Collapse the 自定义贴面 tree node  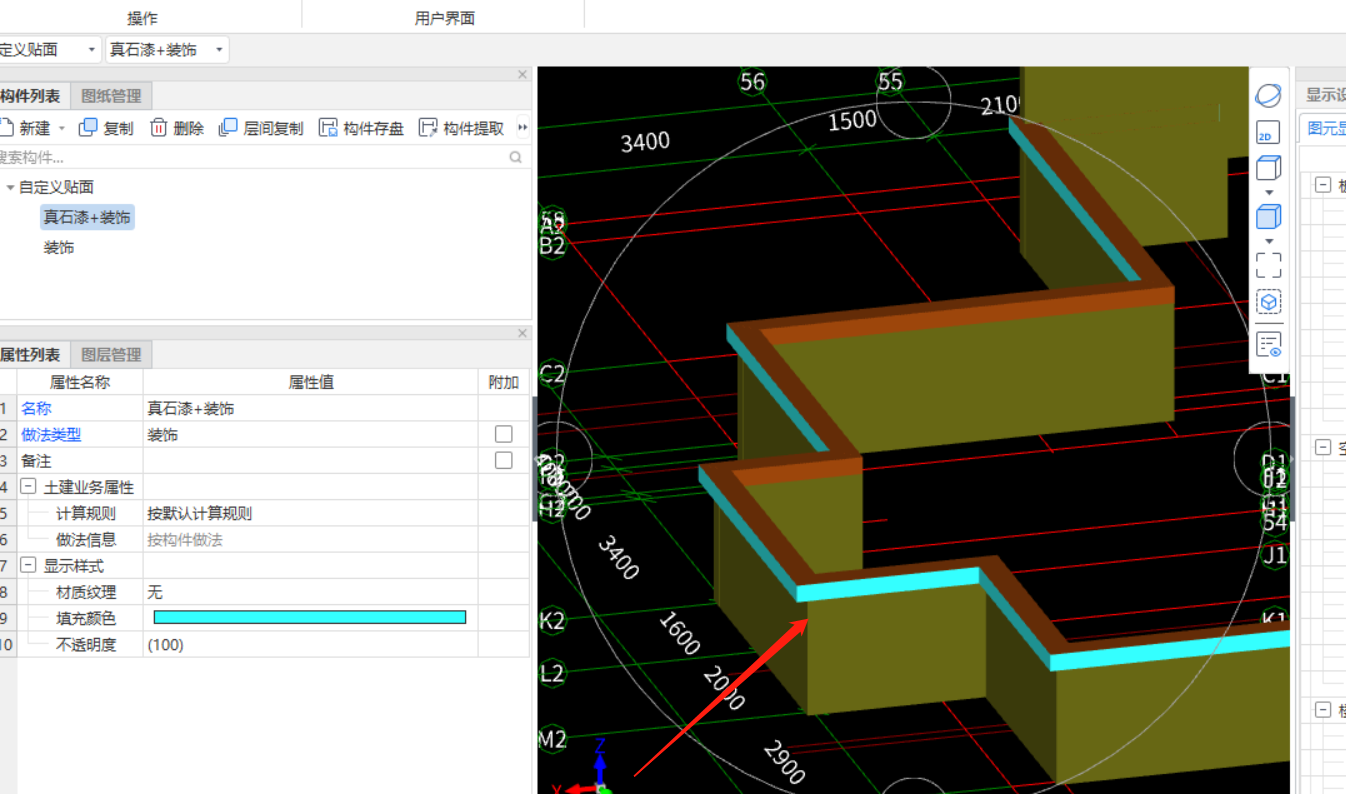tap(10, 187)
